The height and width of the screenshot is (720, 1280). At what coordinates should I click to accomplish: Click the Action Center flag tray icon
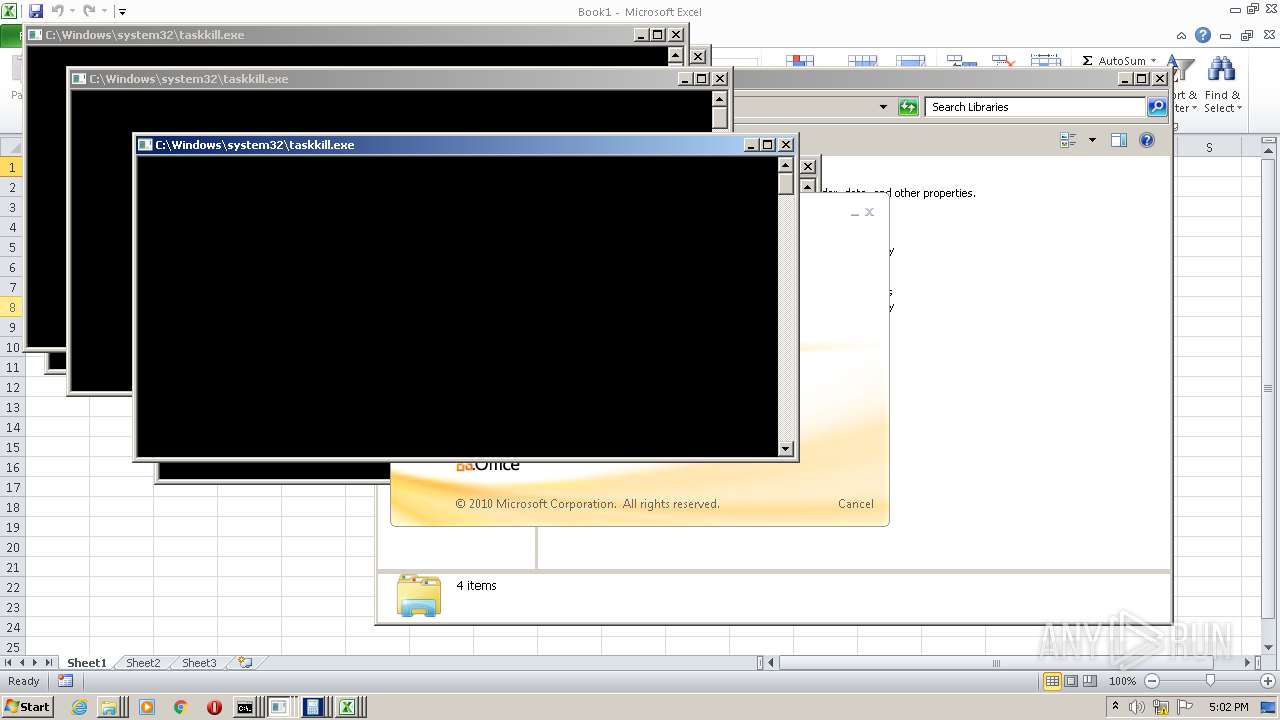(x=1185, y=707)
